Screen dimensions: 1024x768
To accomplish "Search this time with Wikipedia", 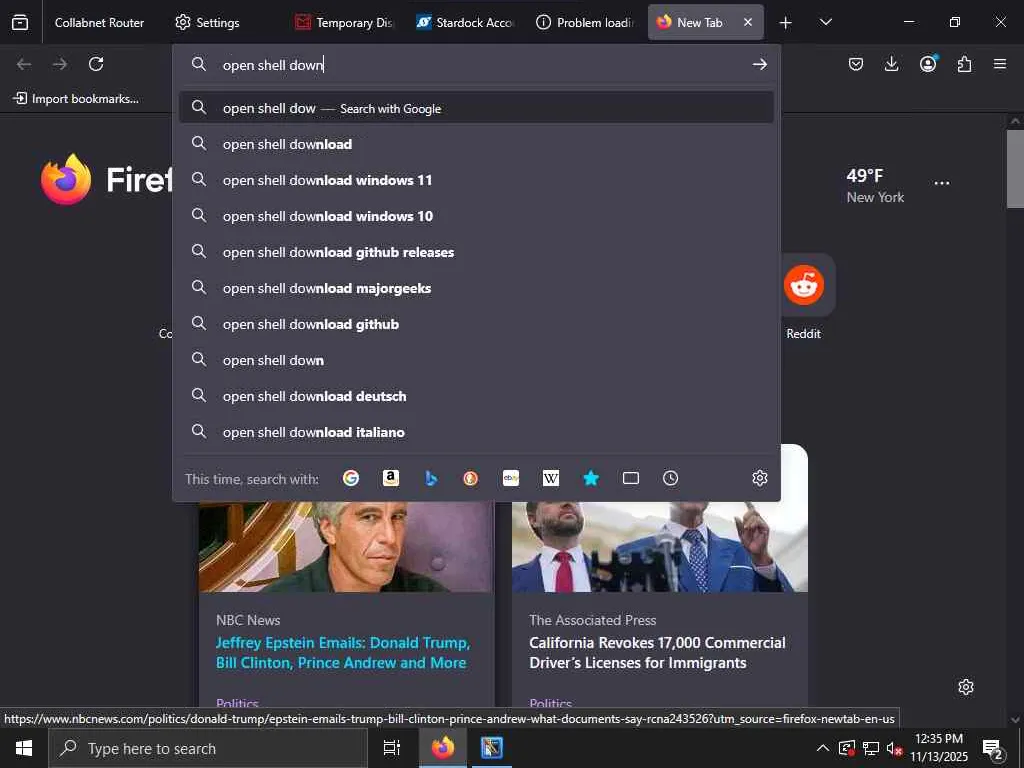I will [x=551, y=478].
